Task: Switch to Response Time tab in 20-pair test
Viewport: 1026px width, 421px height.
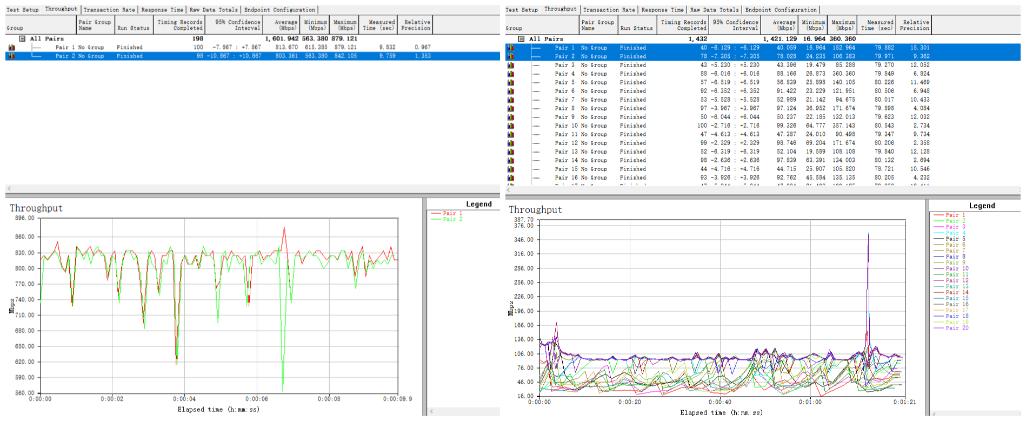Action: pyautogui.click(x=670, y=8)
